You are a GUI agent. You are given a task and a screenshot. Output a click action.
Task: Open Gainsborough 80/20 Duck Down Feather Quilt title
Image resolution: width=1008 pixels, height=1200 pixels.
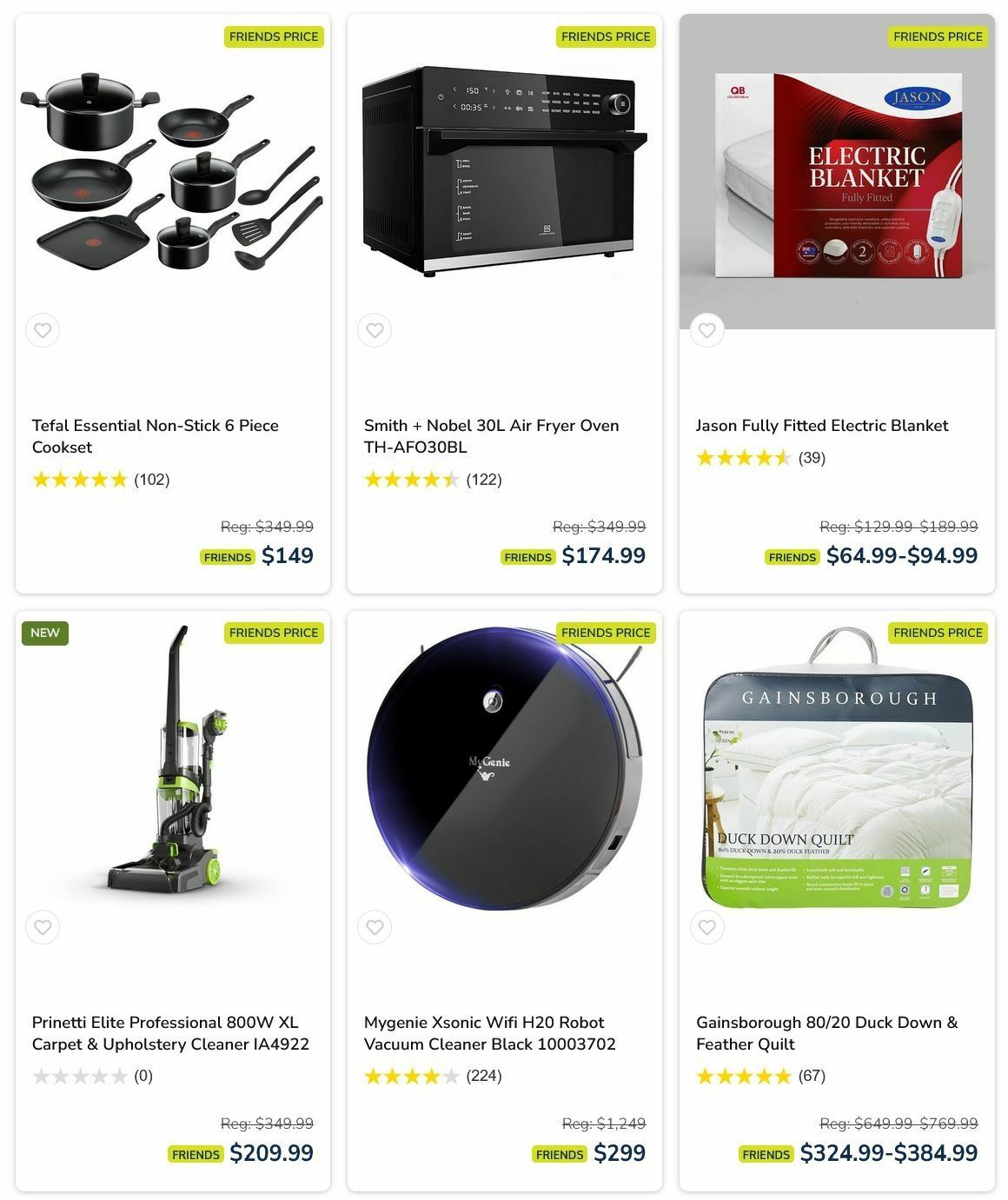[827, 1033]
